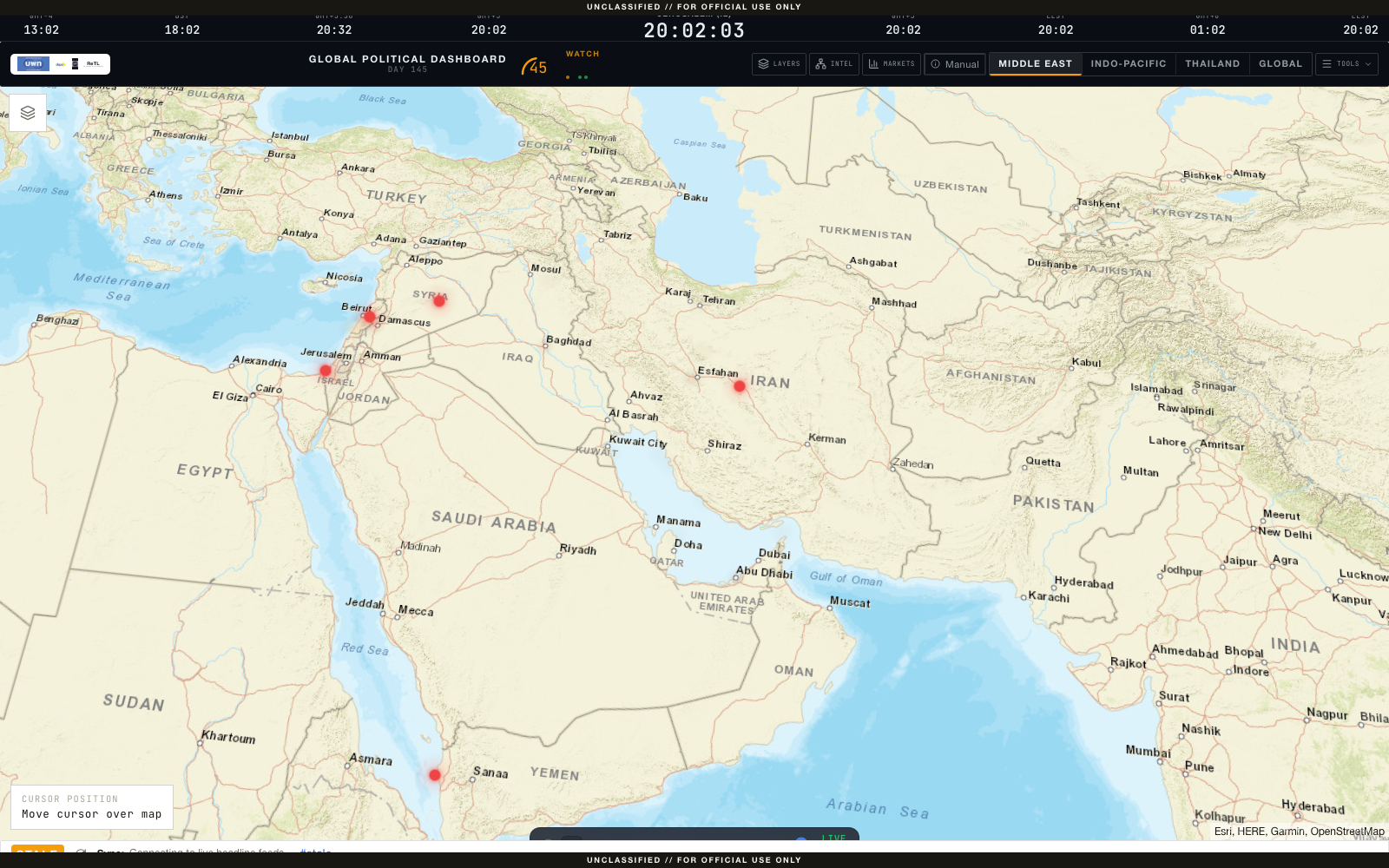Click the LAYERS button in the top toolbar
Image resolution: width=1389 pixels, height=868 pixels.
point(779,64)
